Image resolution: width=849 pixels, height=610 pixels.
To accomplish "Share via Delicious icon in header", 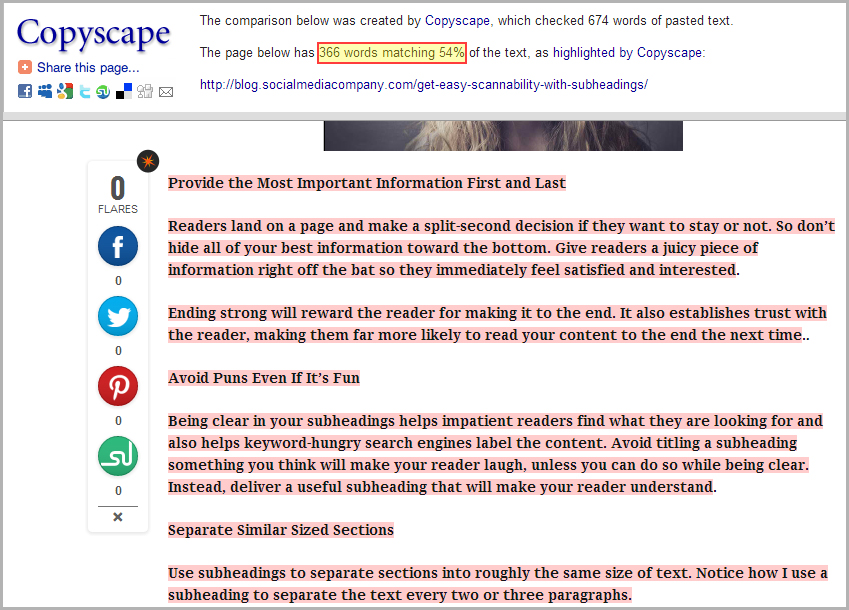I will pos(124,91).
